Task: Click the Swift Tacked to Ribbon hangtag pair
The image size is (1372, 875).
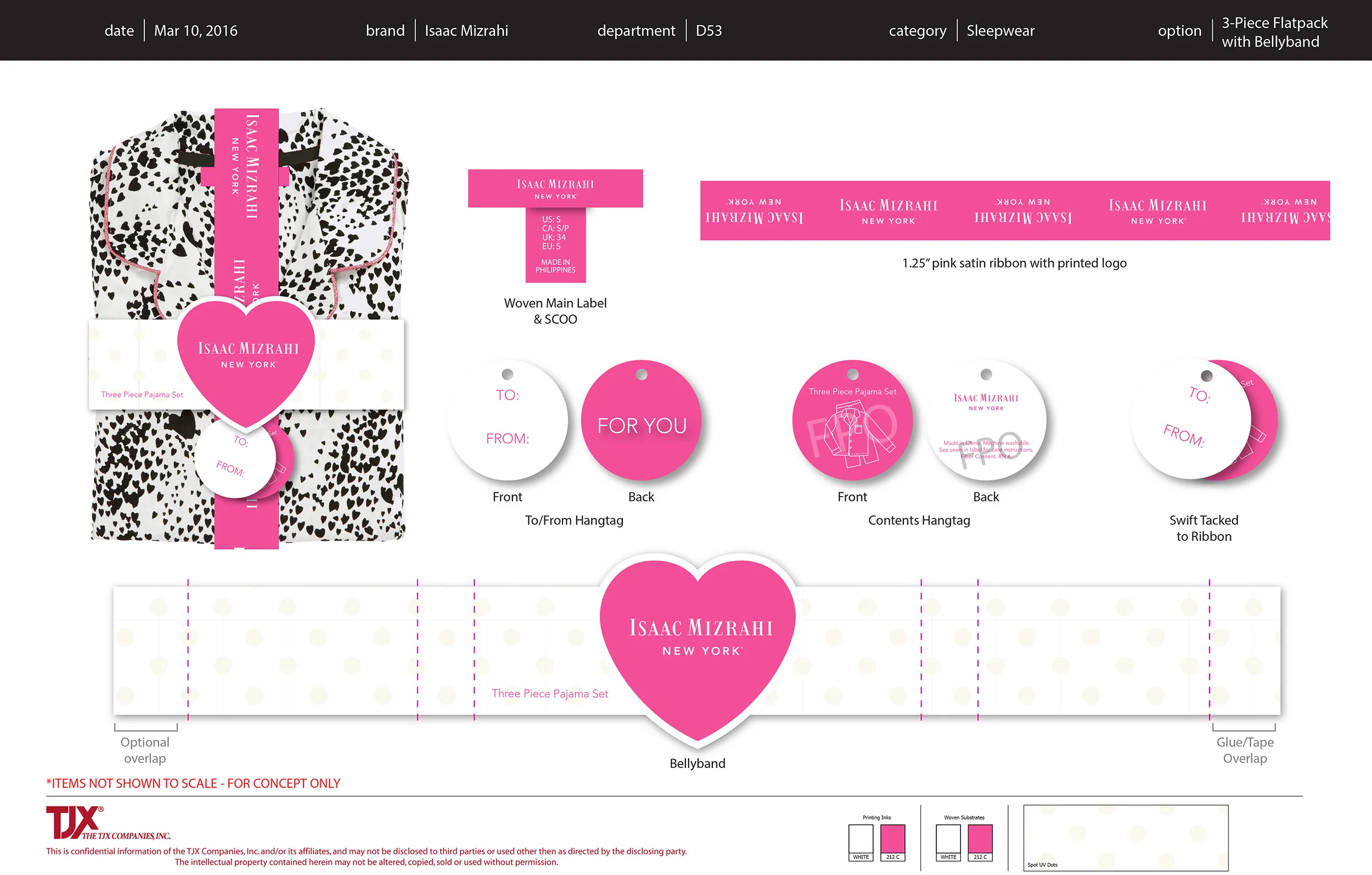Action: coord(1204,419)
